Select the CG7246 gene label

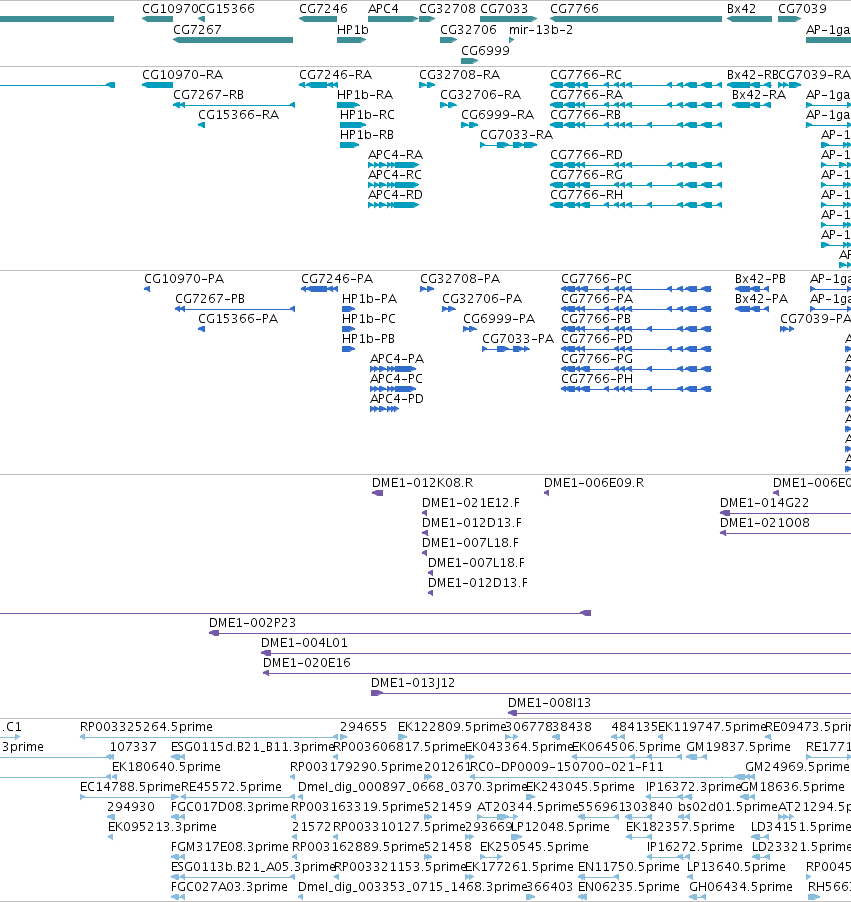(x=323, y=9)
